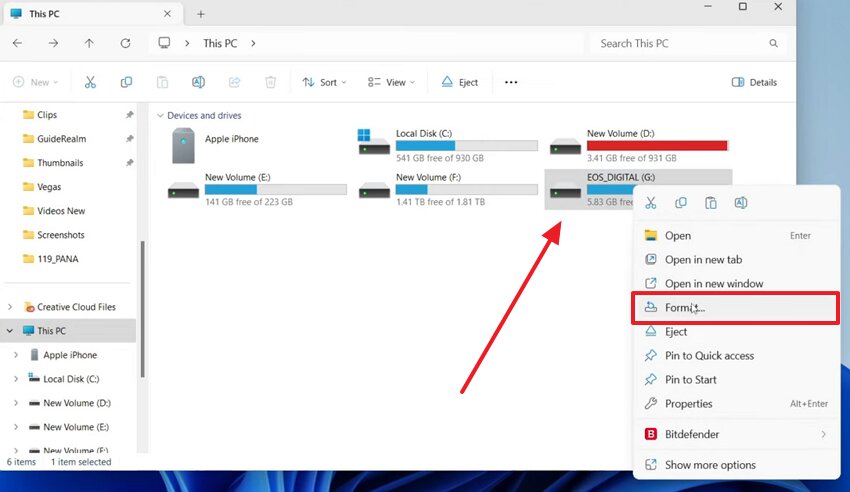Screen dimensions: 850x492
Task: Expand New Volume (D:) tree node
Action: pyautogui.click(x=16, y=403)
